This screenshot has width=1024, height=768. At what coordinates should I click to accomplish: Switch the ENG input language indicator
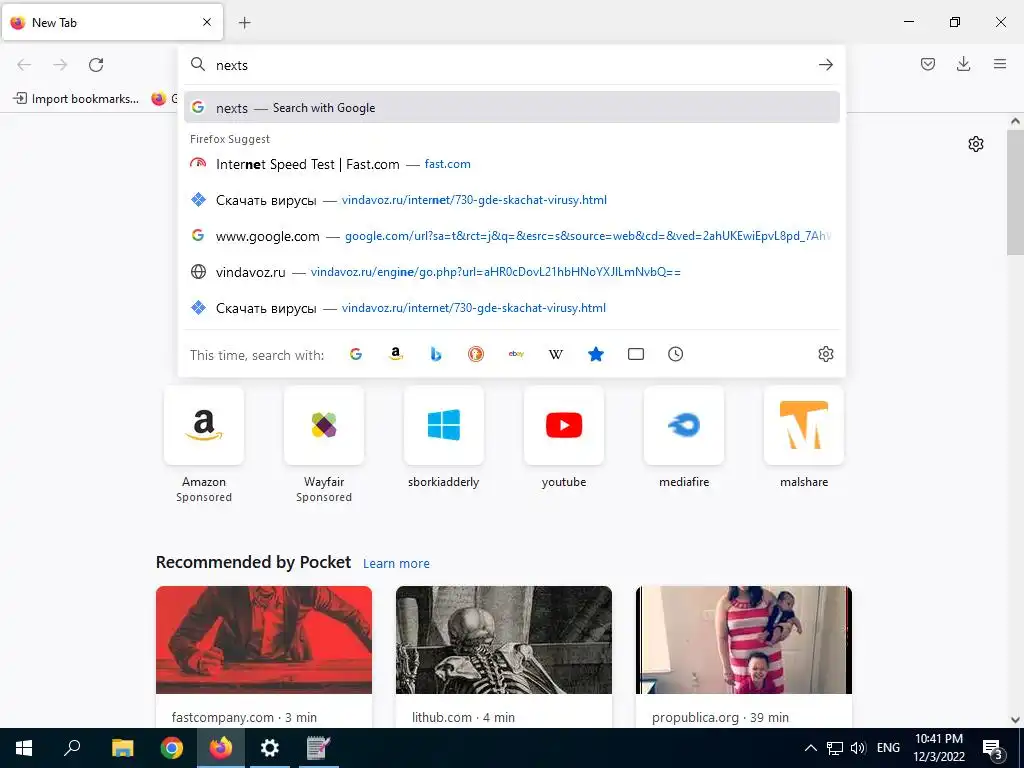pyautogui.click(x=888, y=748)
